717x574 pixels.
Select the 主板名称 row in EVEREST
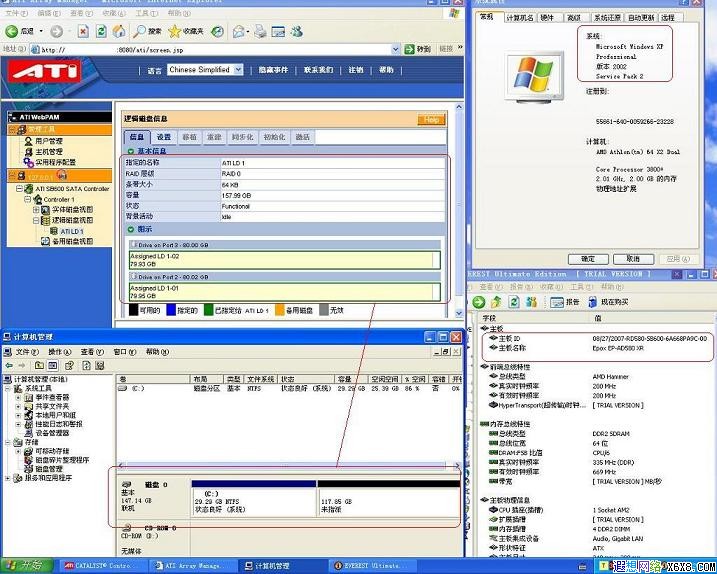(x=597, y=348)
